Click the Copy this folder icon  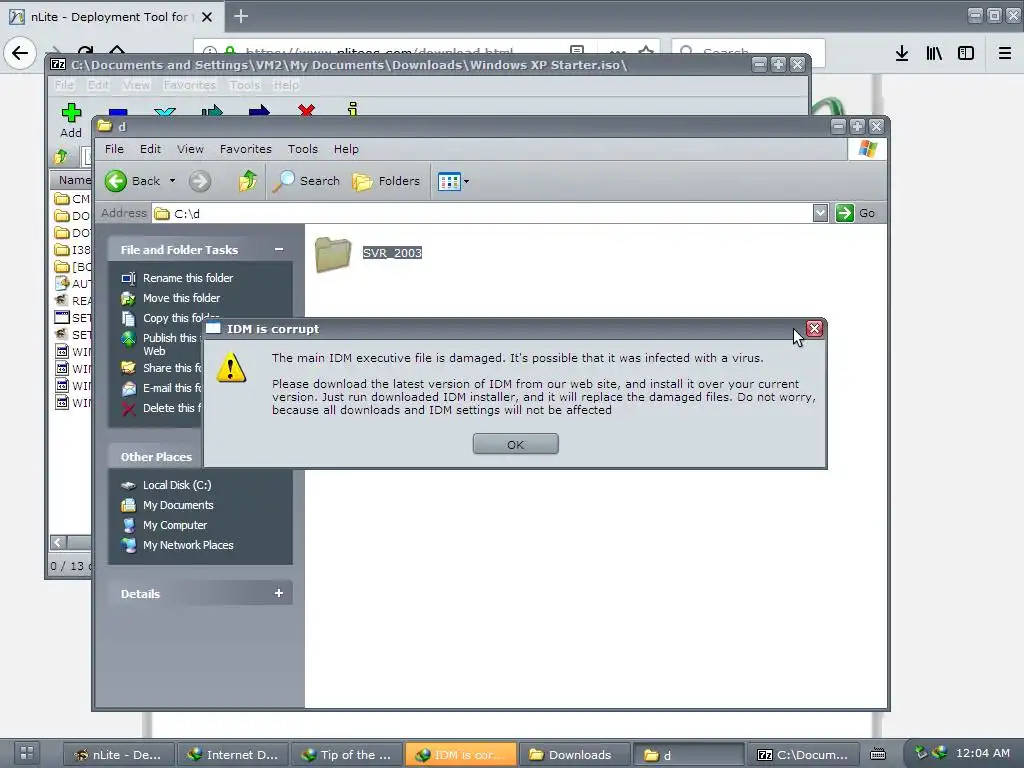click(129, 318)
